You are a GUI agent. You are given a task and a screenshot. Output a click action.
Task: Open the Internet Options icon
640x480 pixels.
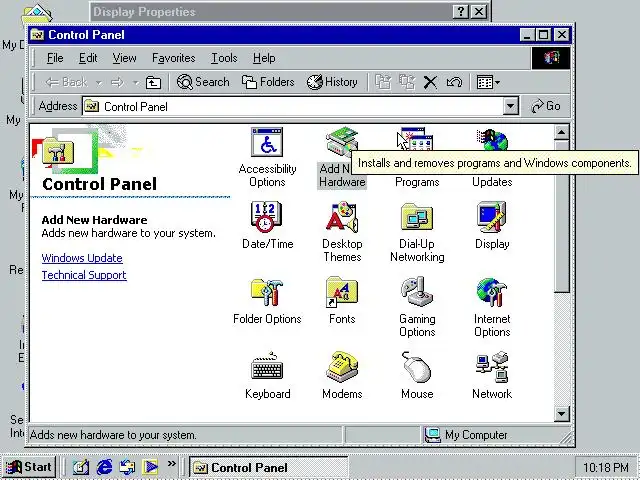click(x=492, y=292)
